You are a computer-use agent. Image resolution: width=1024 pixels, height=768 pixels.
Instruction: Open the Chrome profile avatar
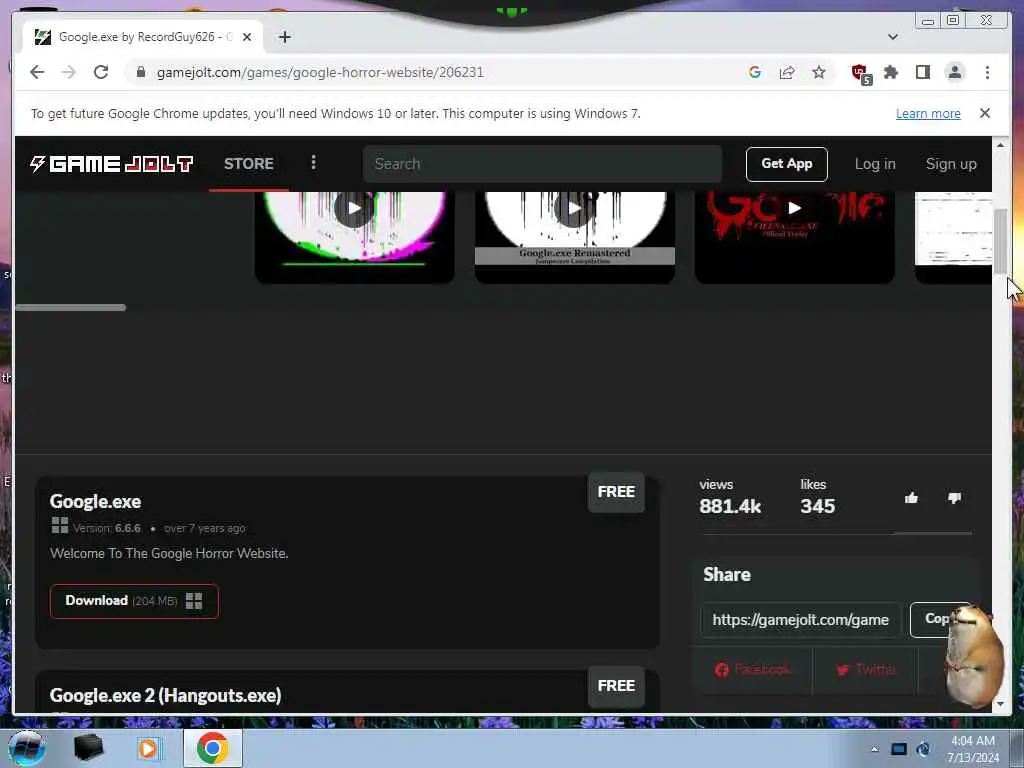(x=955, y=72)
